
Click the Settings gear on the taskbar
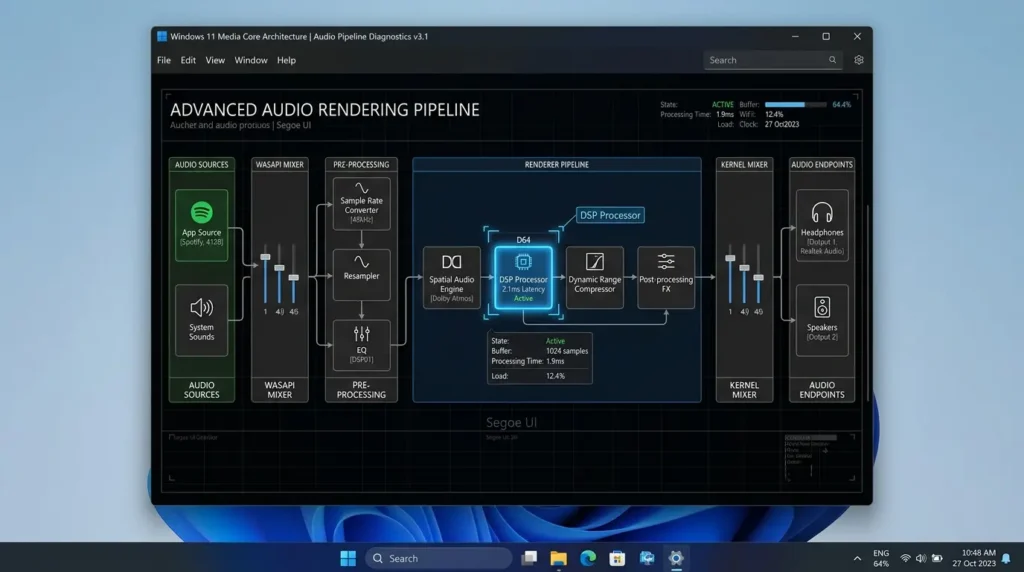(x=676, y=558)
